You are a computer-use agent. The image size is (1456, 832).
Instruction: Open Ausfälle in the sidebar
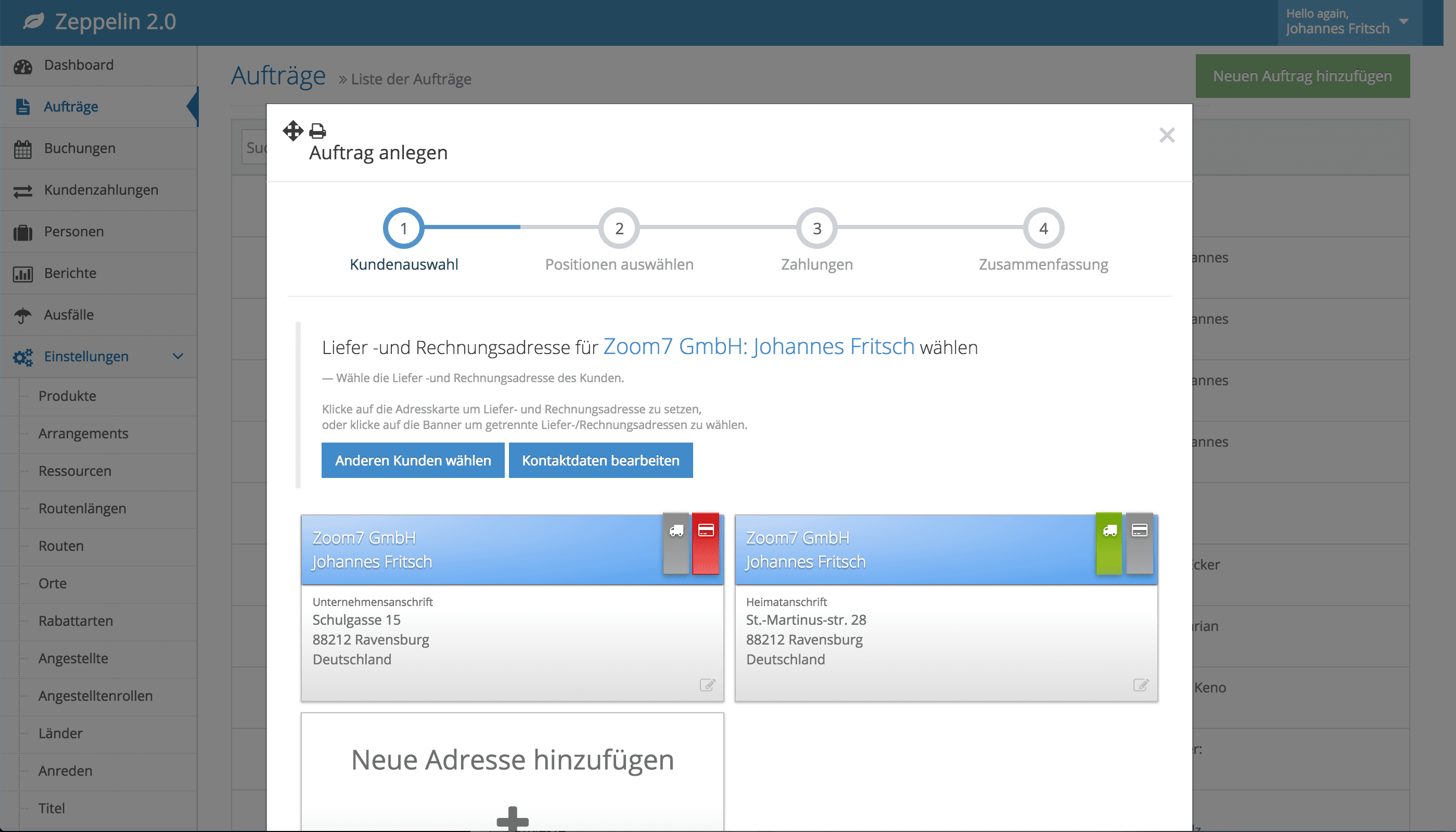[x=99, y=315]
